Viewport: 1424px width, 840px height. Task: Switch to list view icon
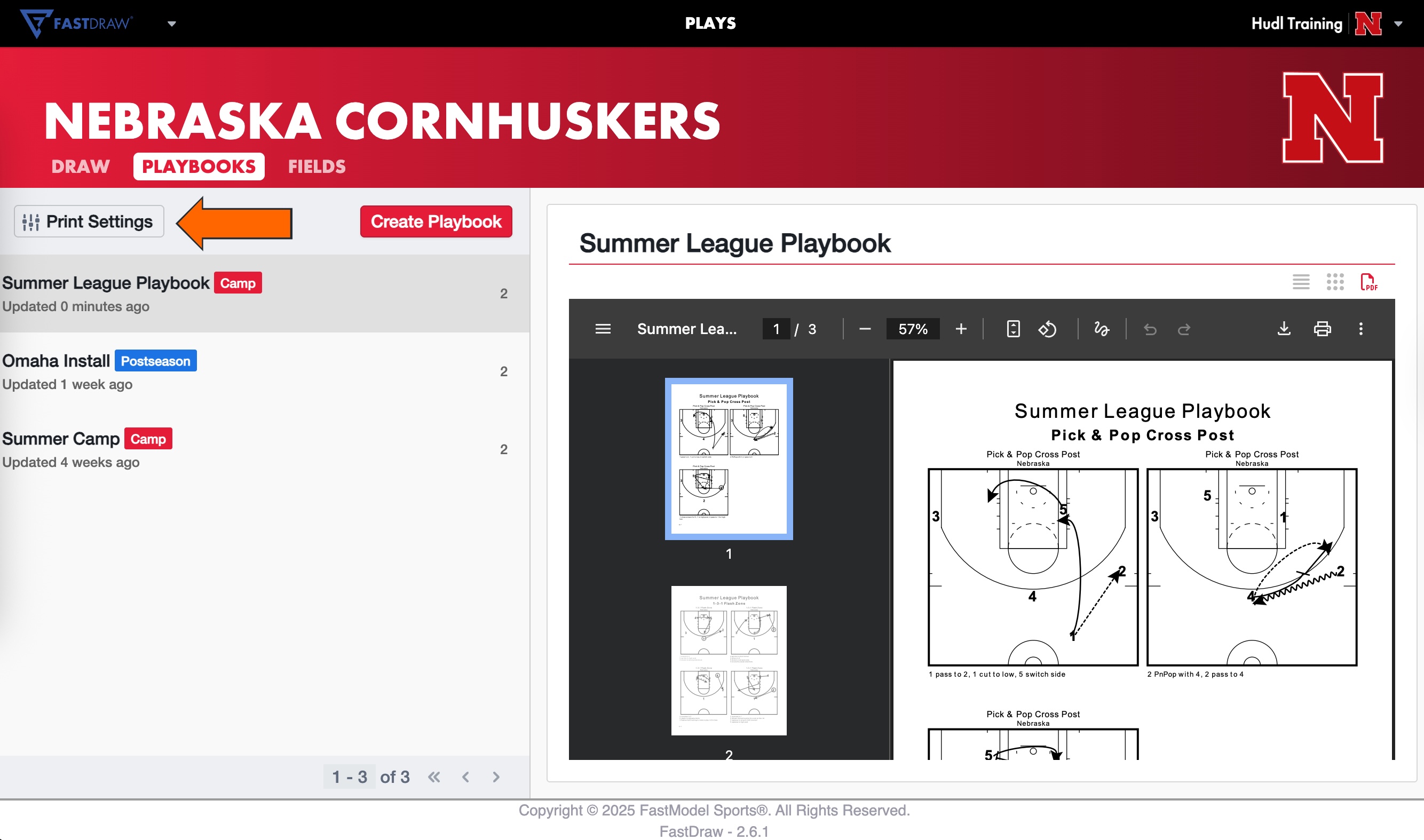point(1301,282)
